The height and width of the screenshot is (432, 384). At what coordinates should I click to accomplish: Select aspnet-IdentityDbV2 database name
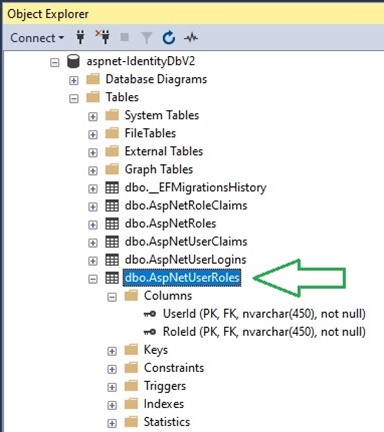click(141, 61)
